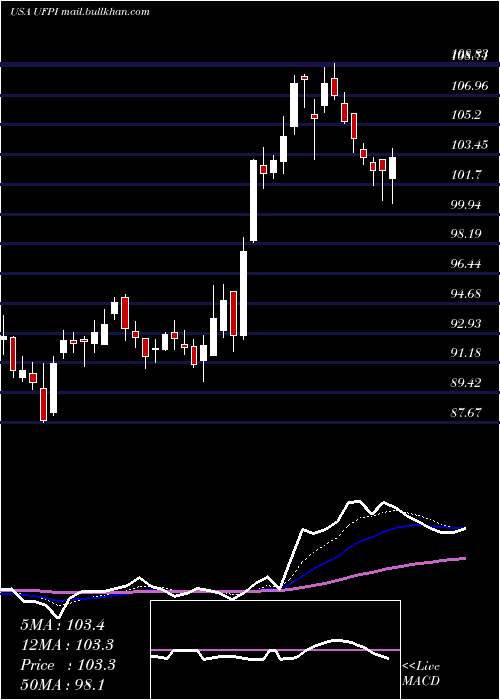The image size is (500, 700).
Task: Click the 'USA UFPI mail.bullkhan.com' chart title
Action: pyautogui.click(x=79, y=12)
